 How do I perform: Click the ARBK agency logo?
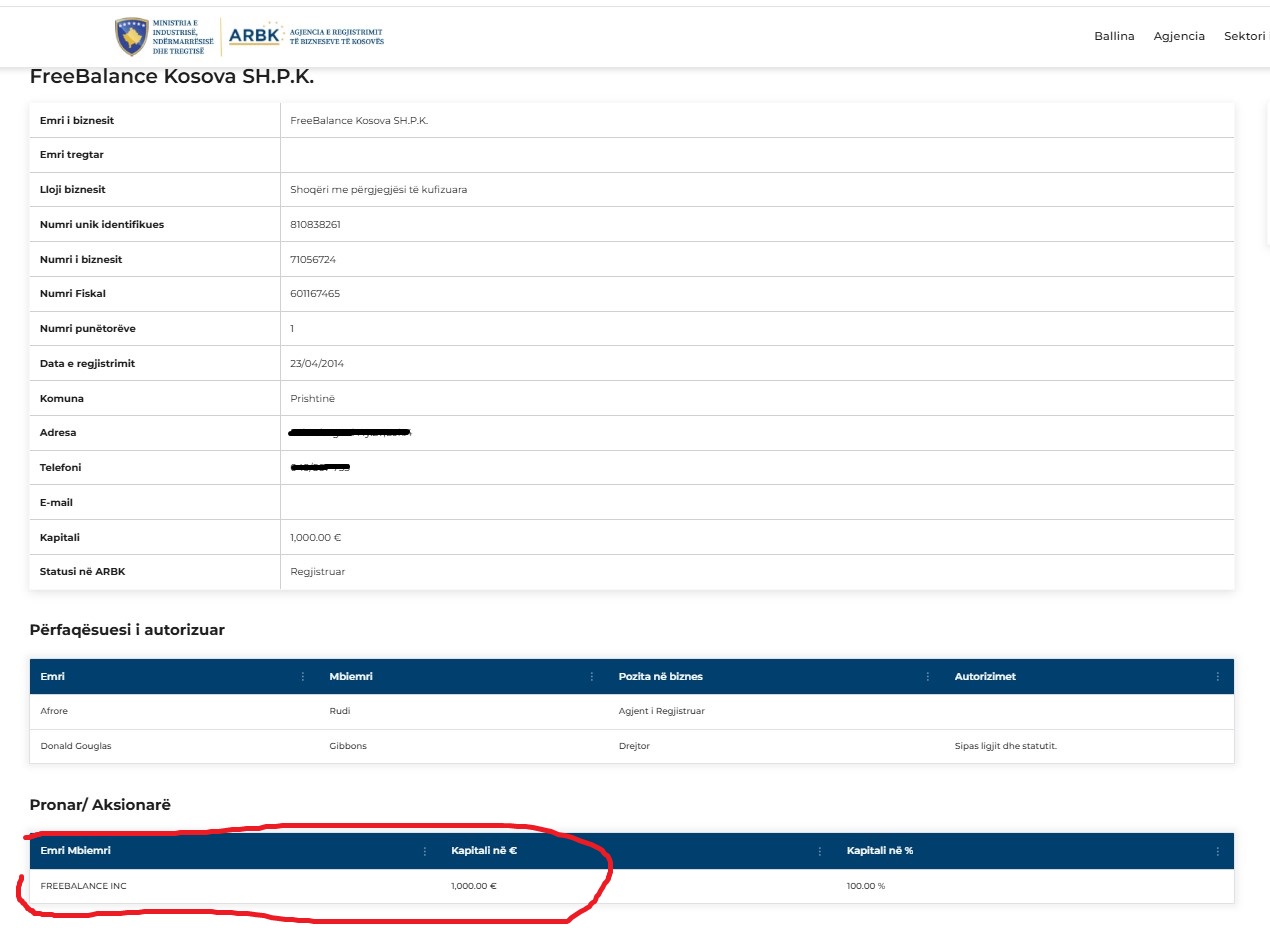tap(306, 36)
